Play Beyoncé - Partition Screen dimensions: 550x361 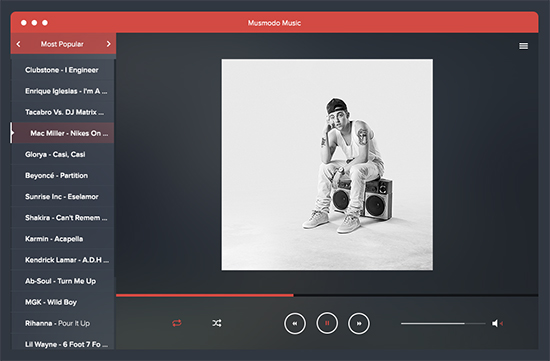[62, 175]
